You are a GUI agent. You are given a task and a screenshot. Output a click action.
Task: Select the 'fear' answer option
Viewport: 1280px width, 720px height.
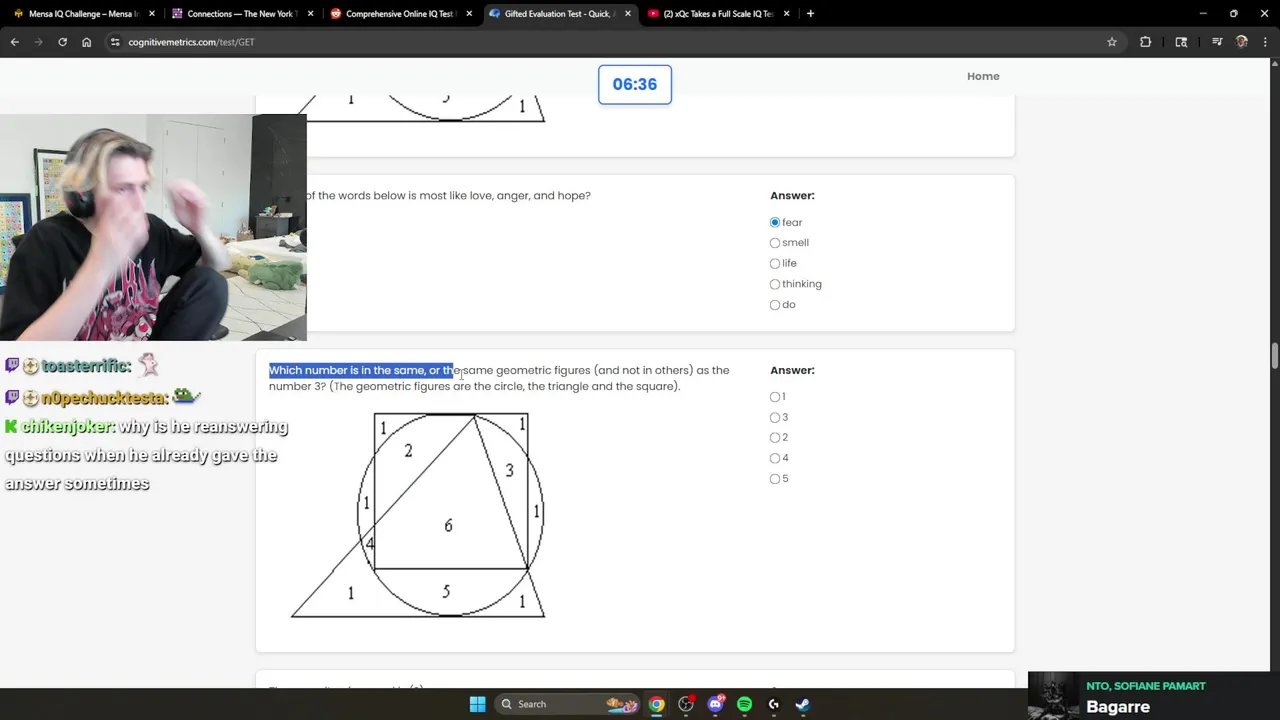[775, 222]
